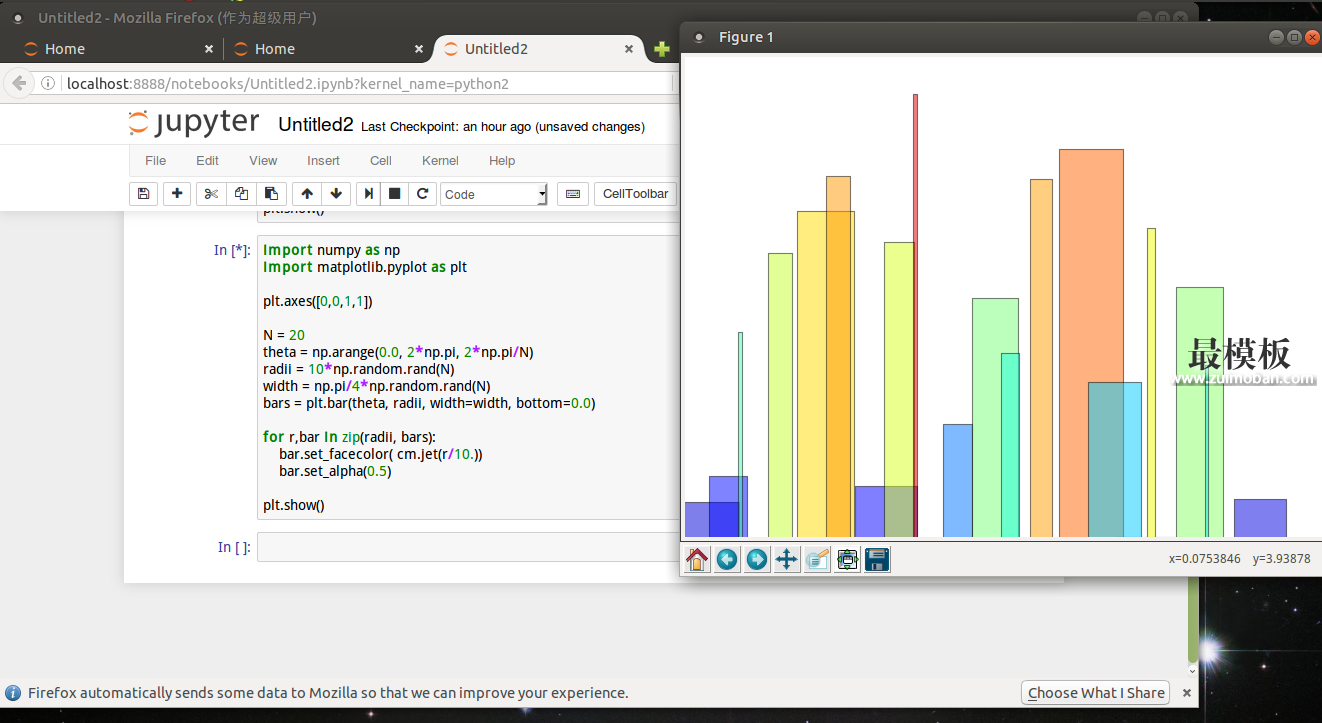Screen dimensions: 1322x723
Task: Paste cell below using clipboard icon
Action: [271, 194]
